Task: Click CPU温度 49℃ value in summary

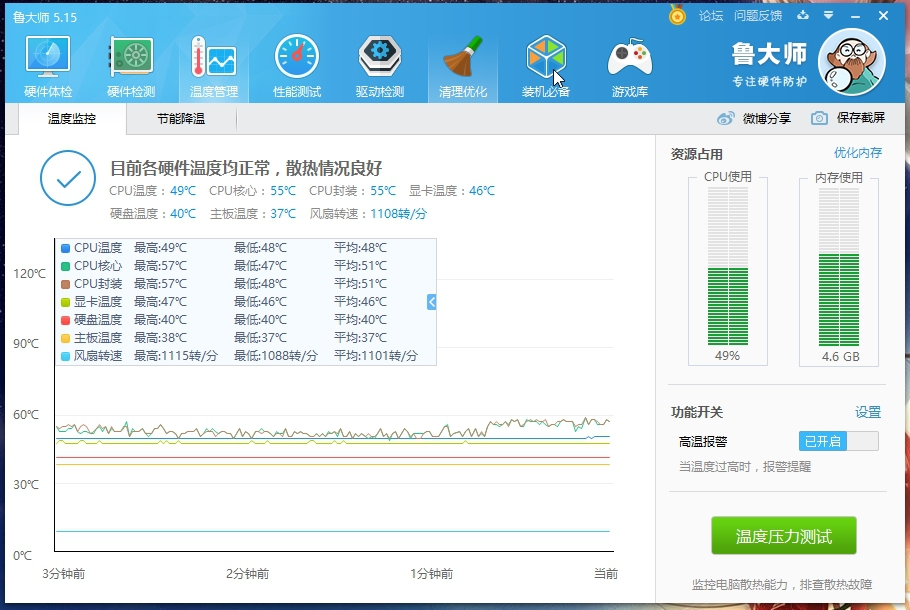Action: 183,191
